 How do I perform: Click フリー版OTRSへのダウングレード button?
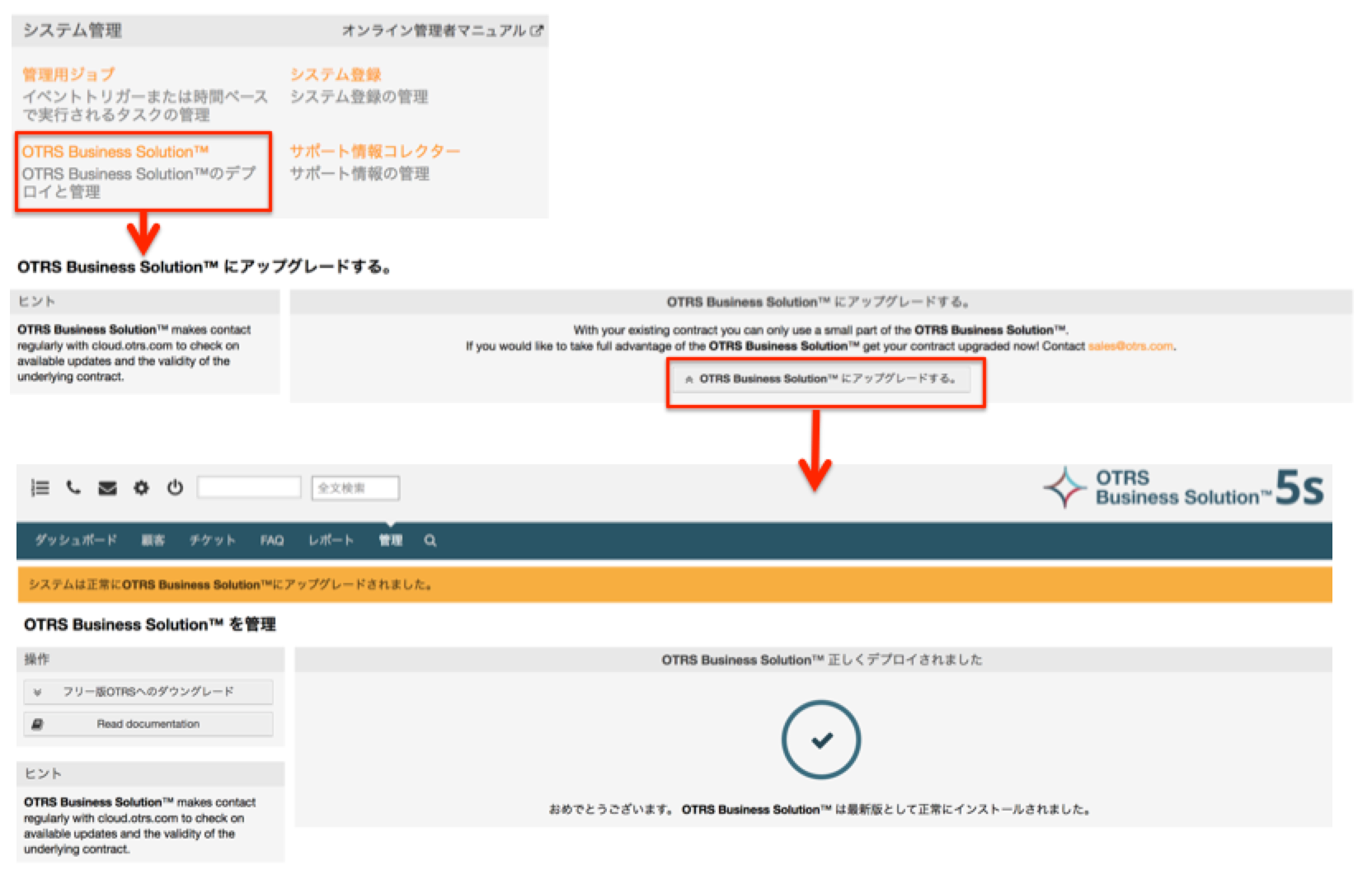pos(148,692)
